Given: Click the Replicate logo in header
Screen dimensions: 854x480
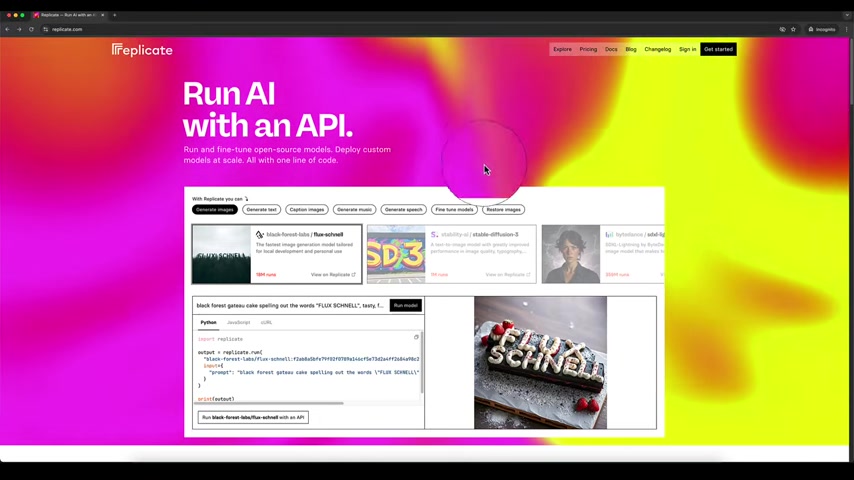Looking at the screenshot, I should (142, 50).
